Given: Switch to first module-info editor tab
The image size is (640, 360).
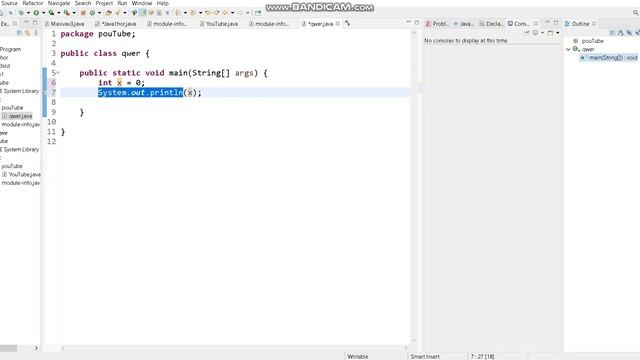Looking at the screenshot, I should click(167, 24).
